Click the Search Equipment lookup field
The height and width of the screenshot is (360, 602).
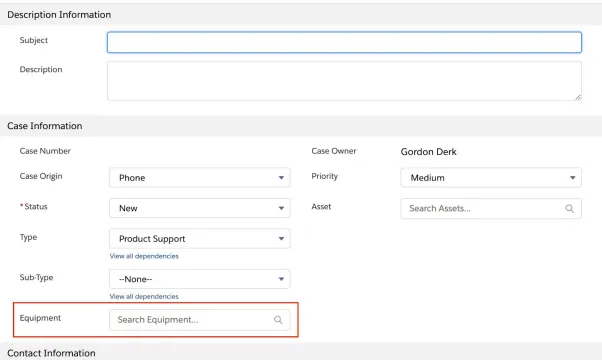pos(200,320)
